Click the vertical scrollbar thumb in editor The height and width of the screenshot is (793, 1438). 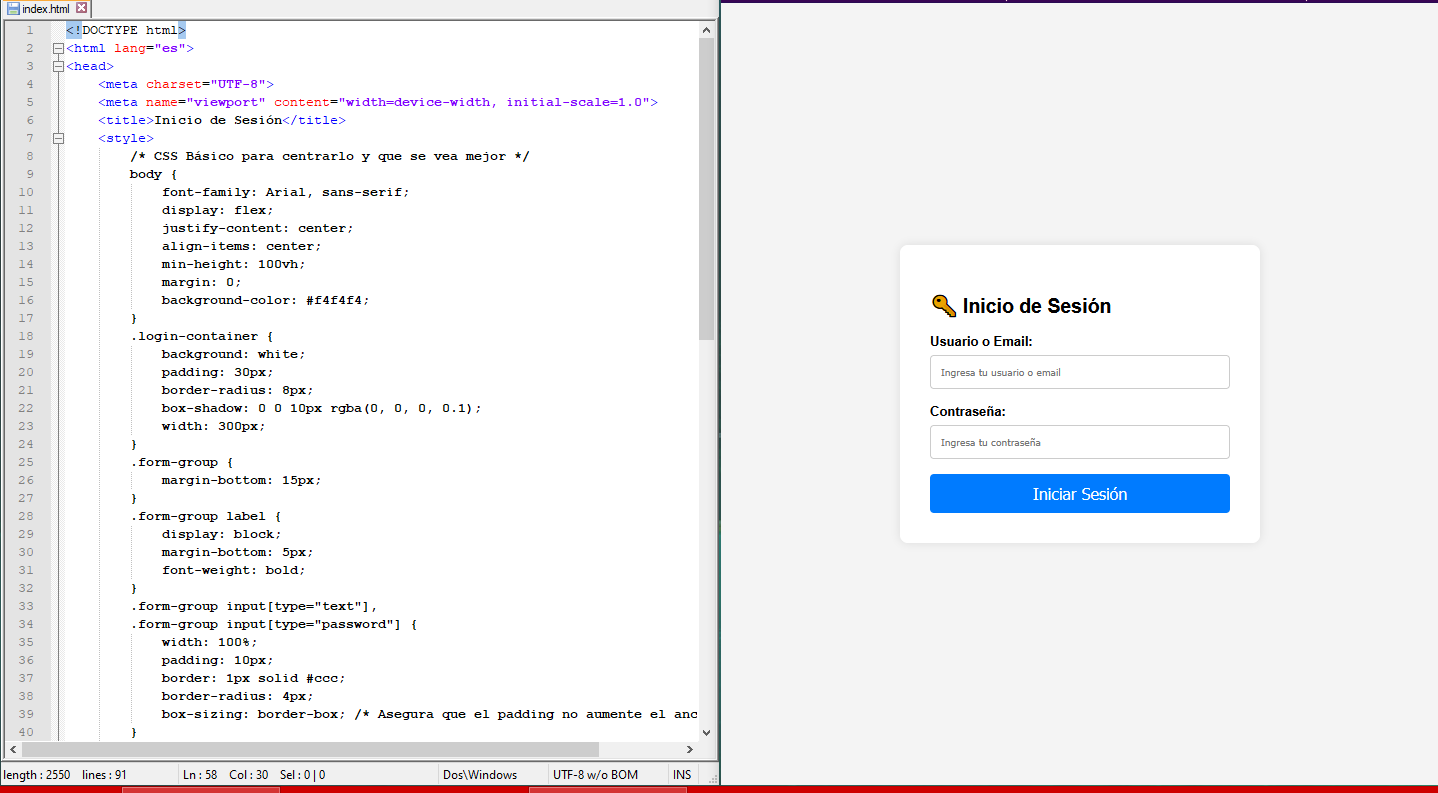706,190
